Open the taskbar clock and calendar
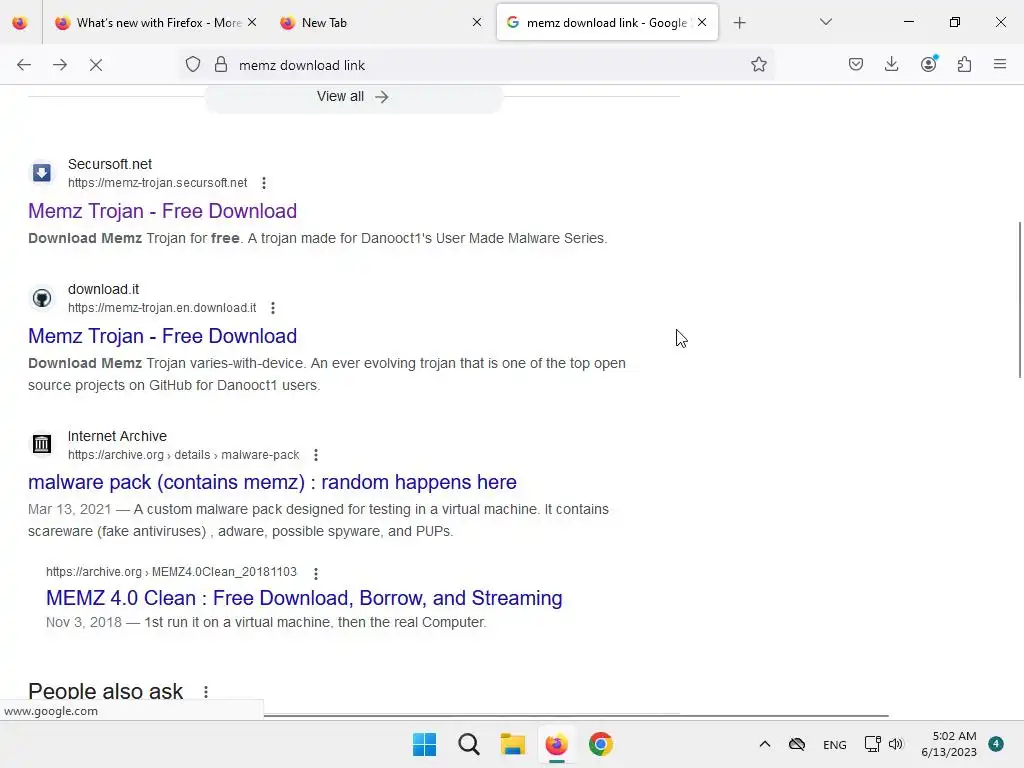 point(949,744)
